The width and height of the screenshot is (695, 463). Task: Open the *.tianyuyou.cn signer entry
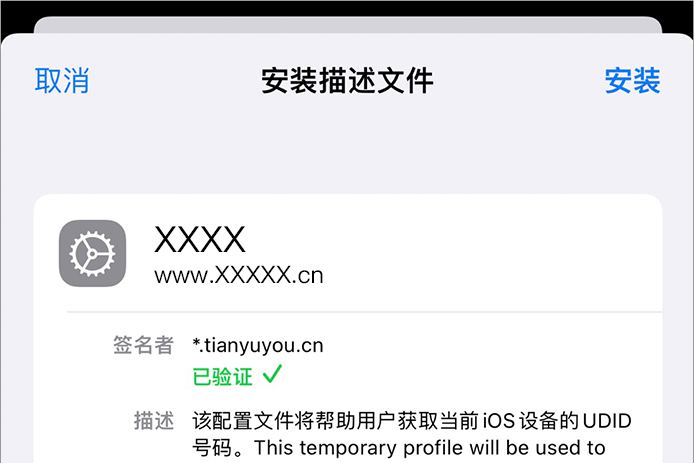point(258,346)
